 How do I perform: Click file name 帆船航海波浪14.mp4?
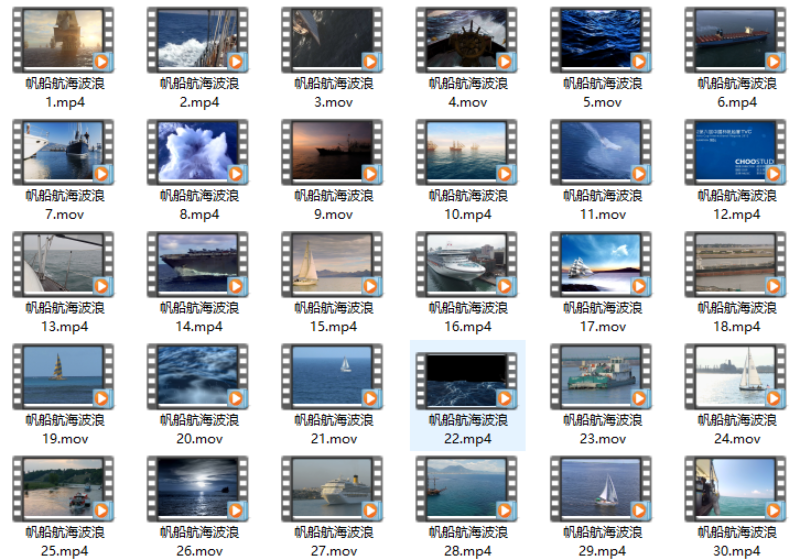point(199,317)
